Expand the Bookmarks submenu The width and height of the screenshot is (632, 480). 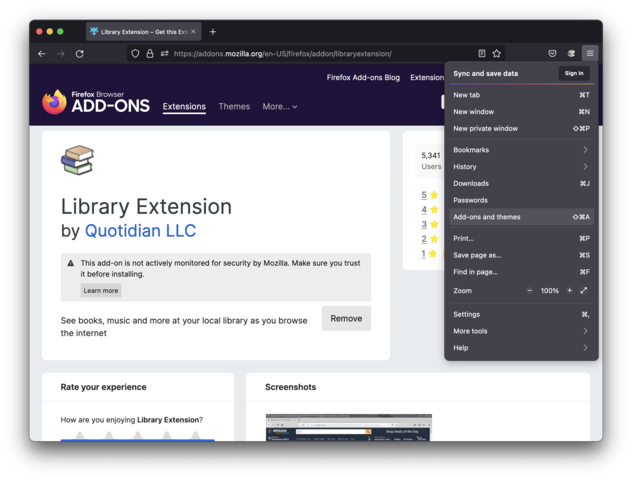[x=521, y=150]
